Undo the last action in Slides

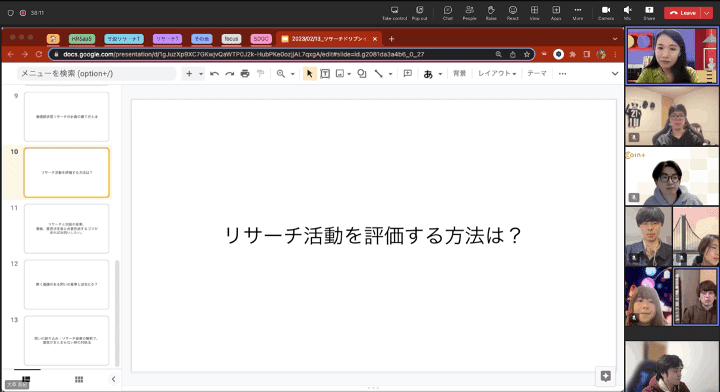click(x=214, y=73)
